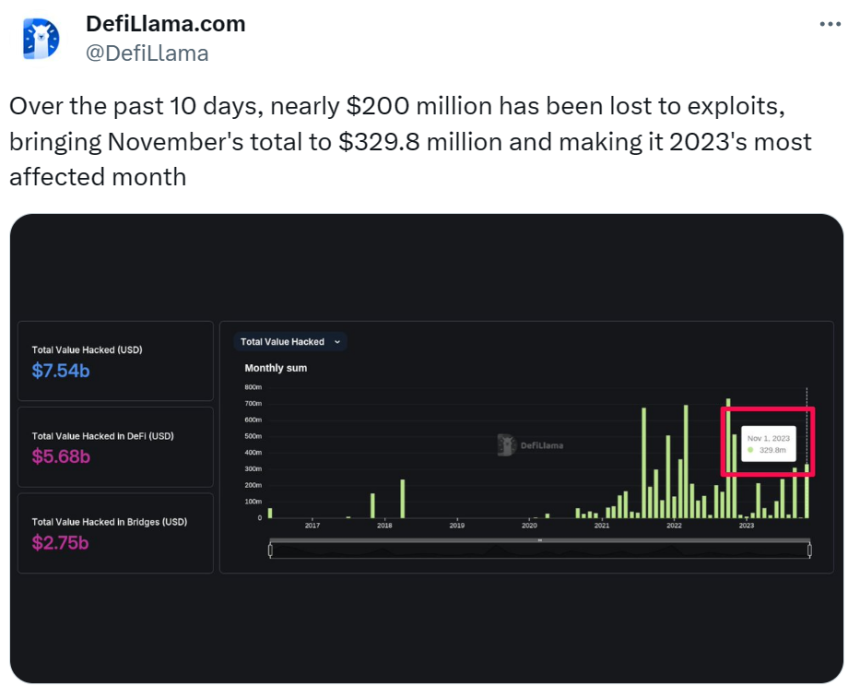Click the center grip above the range slider
This screenshot has width=860, height=698.
point(540,540)
